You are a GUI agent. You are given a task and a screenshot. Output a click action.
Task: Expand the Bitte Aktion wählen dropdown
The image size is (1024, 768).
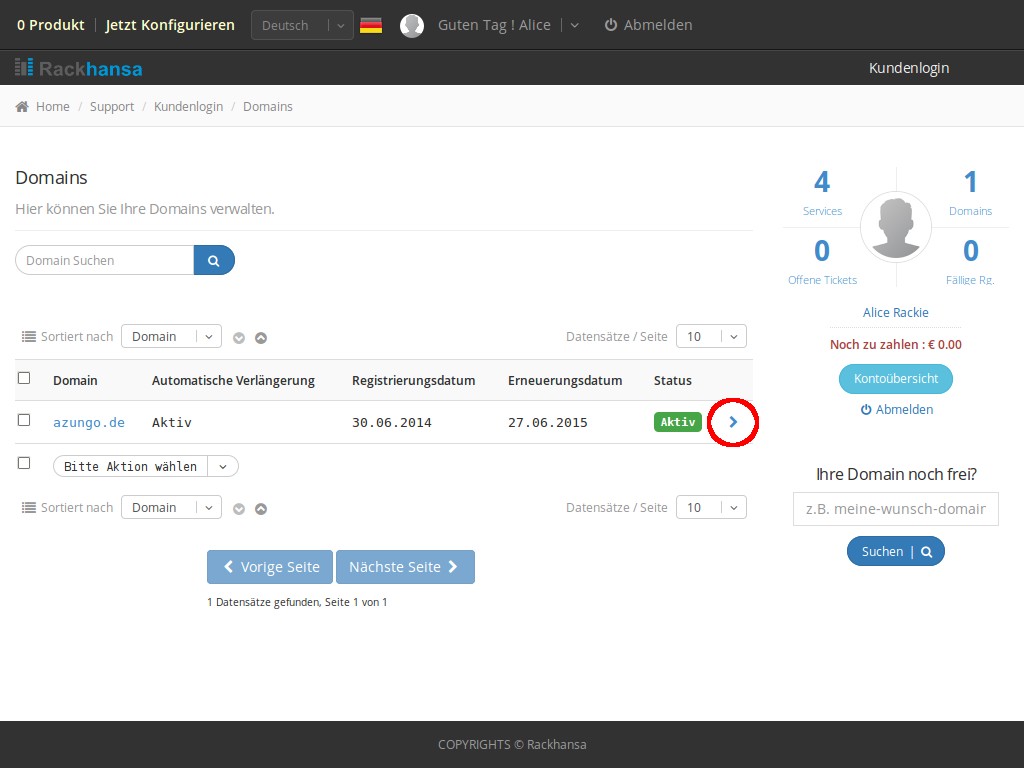tap(223, 466)
